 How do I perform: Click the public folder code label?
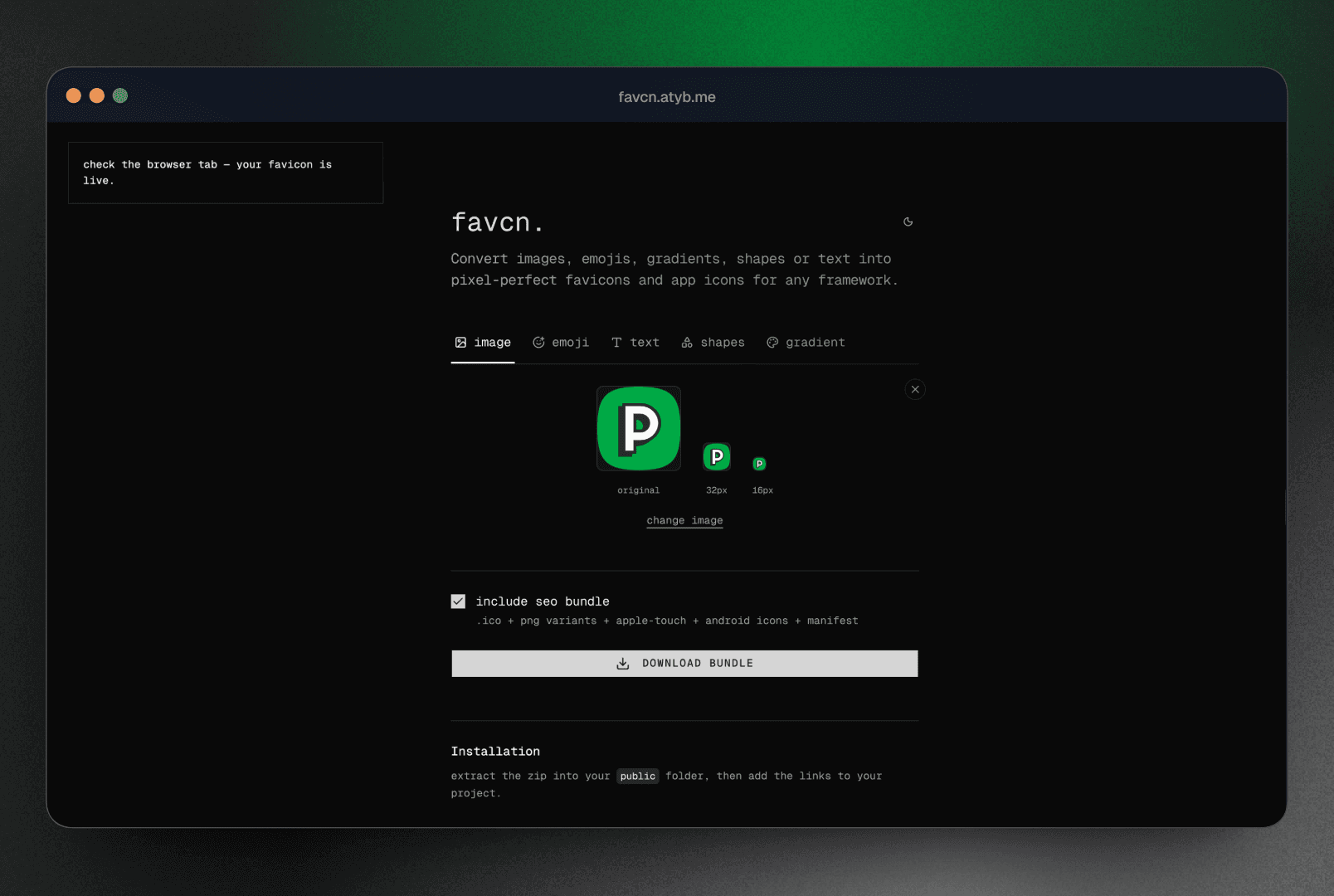pos(638,777)
